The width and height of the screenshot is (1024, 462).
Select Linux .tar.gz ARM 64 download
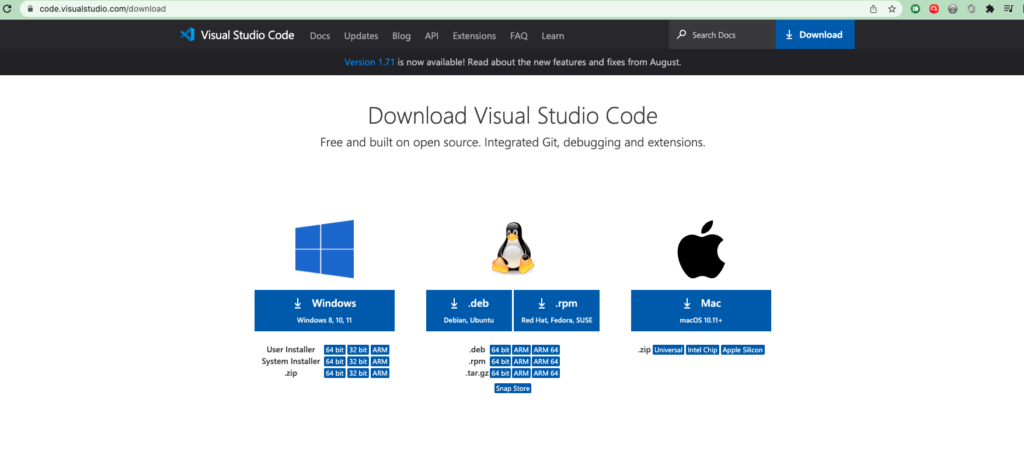(x=546, y=373)
